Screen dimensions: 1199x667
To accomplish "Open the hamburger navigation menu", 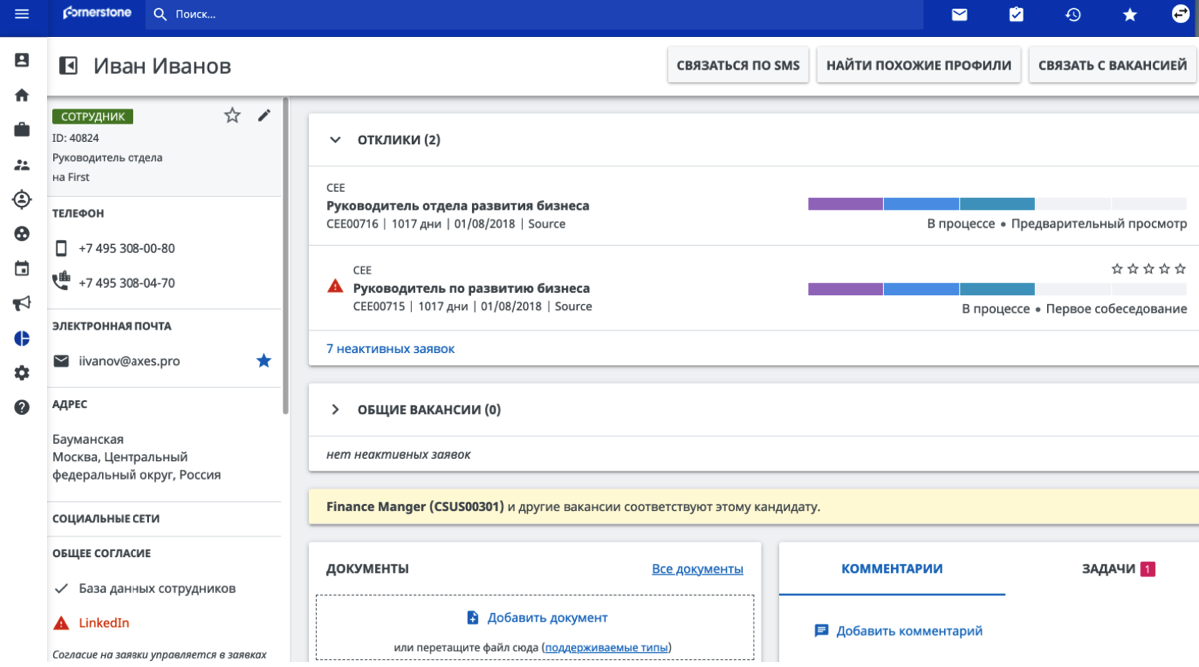I will pos(21,14).
